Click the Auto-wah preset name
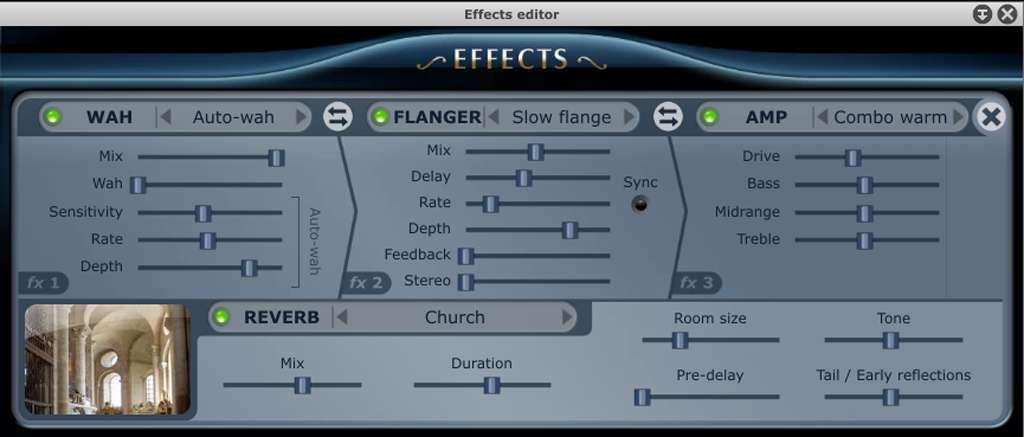This screenshot has width=1024, height=437. 233,117
